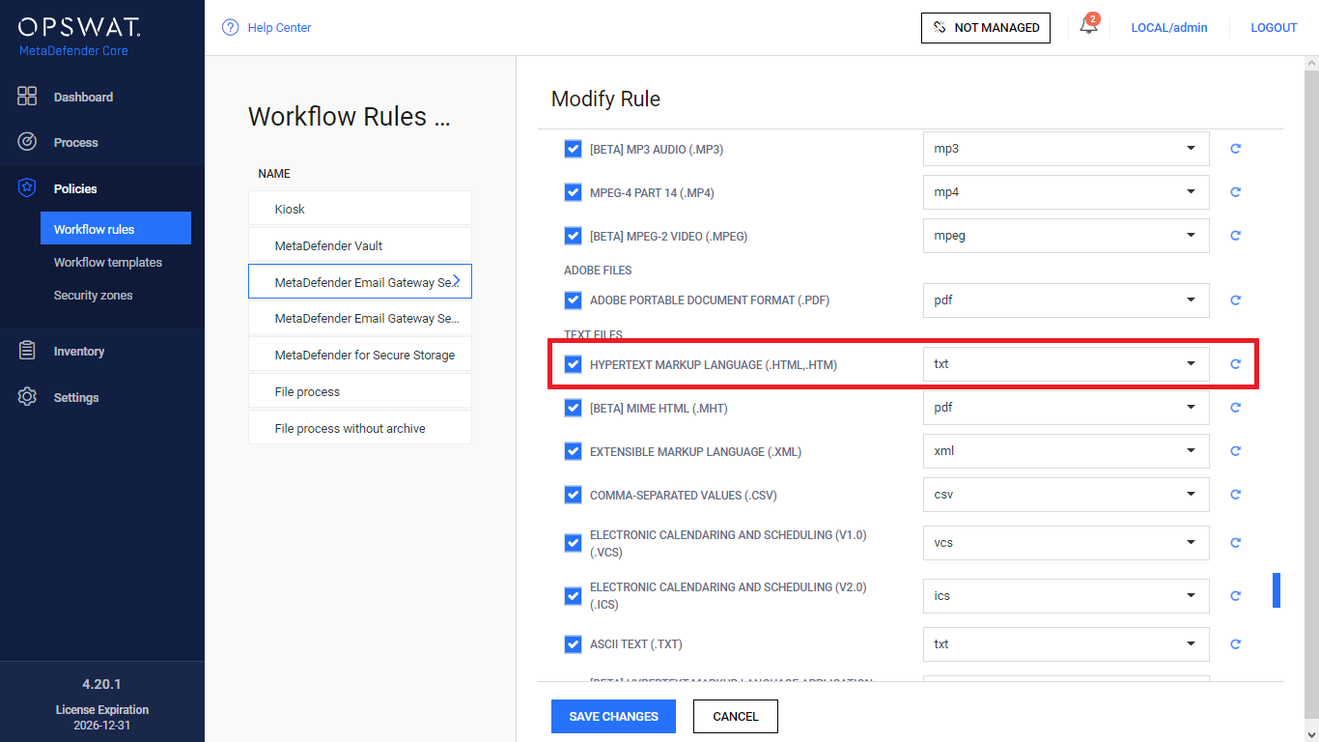Select the Security zones submenu

[93, 295]
